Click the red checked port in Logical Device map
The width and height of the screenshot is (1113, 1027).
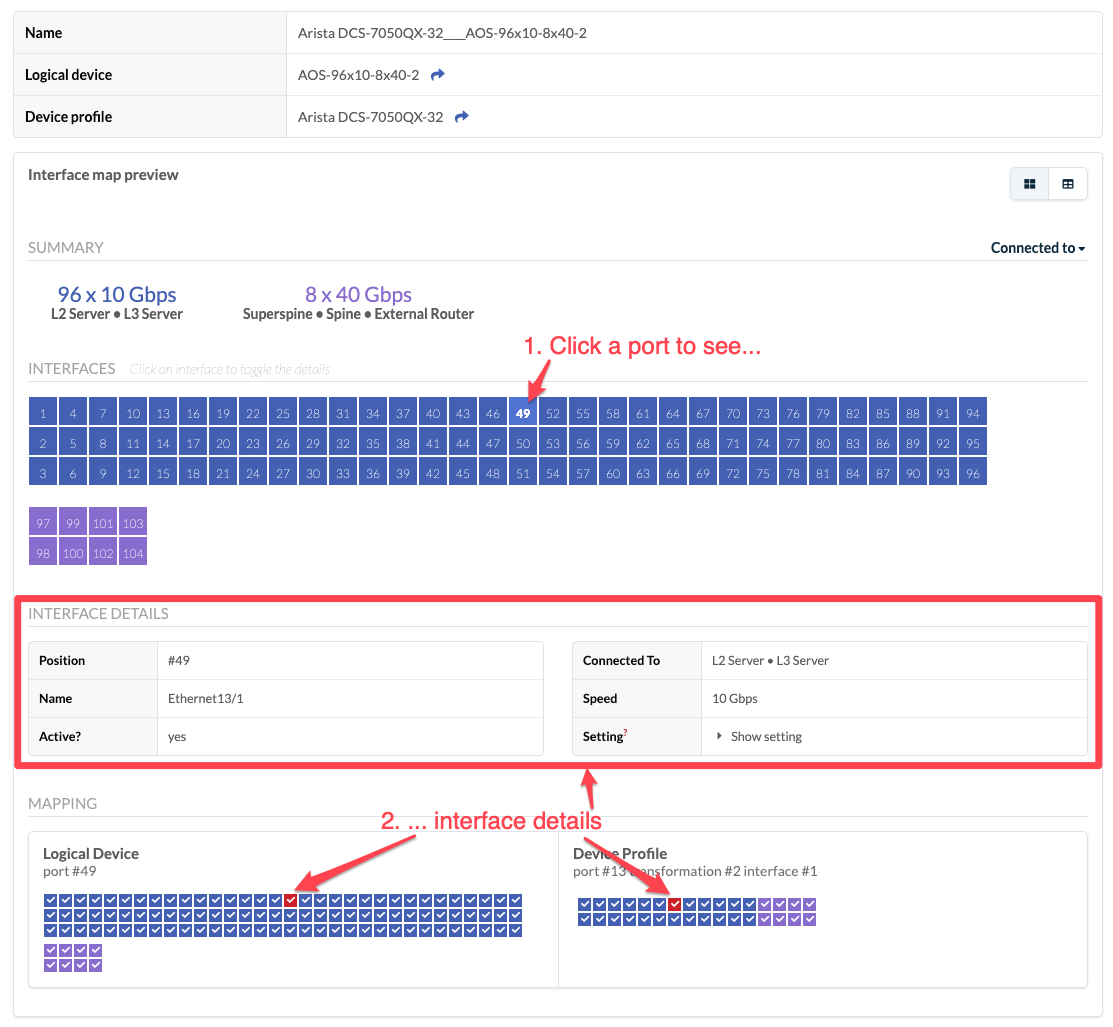tap(290, 901)
